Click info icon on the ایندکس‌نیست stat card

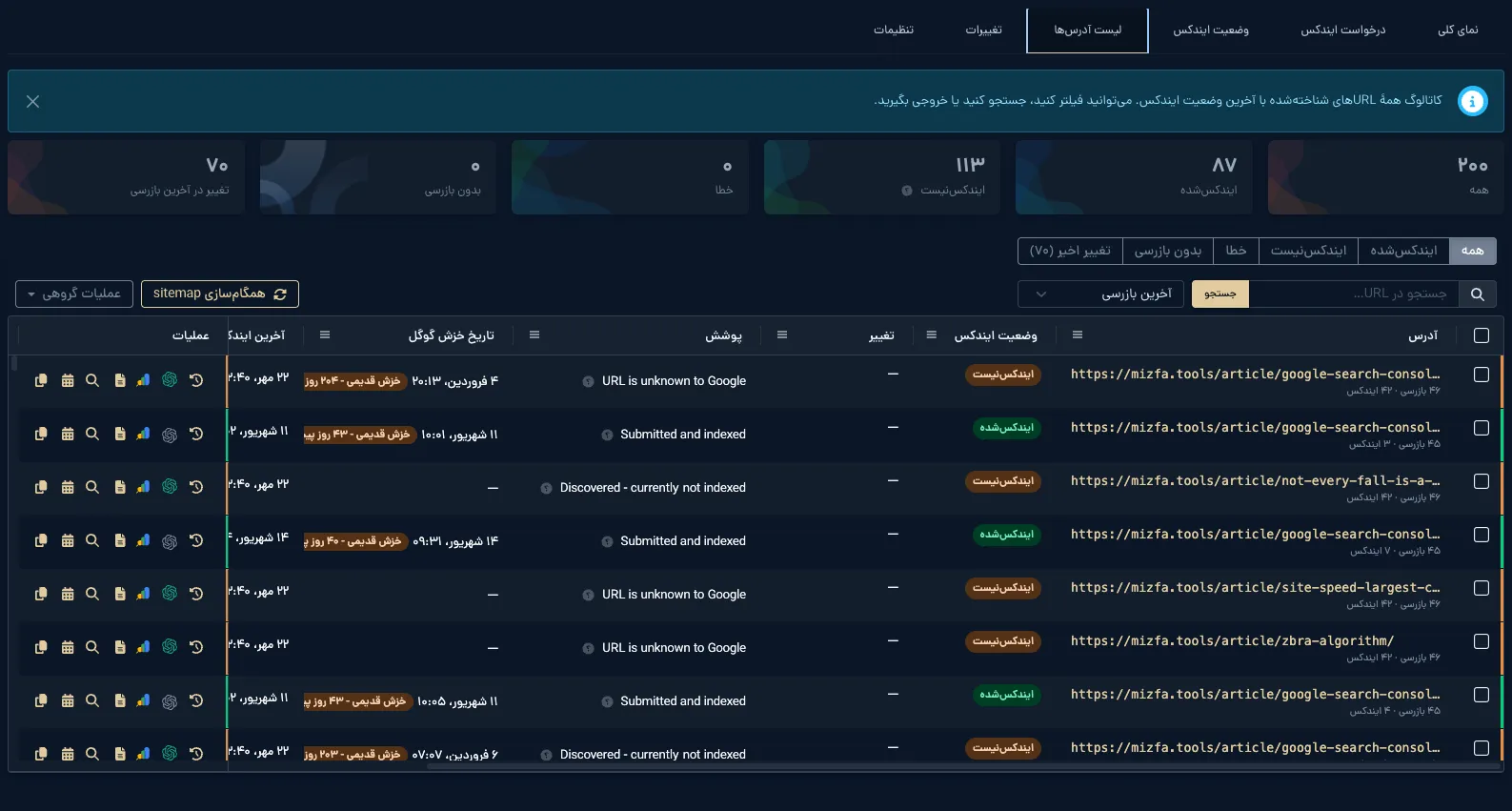click(x=907, y=191)
